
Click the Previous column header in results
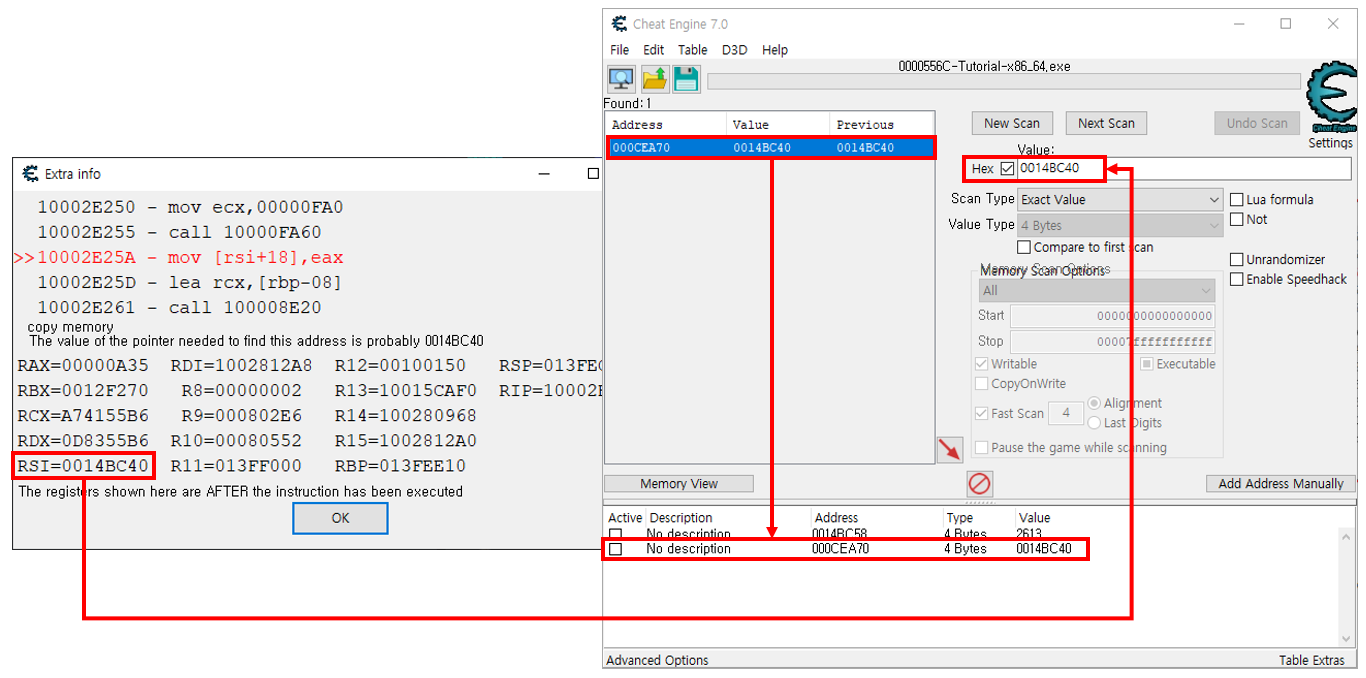[x=881, y=125]
